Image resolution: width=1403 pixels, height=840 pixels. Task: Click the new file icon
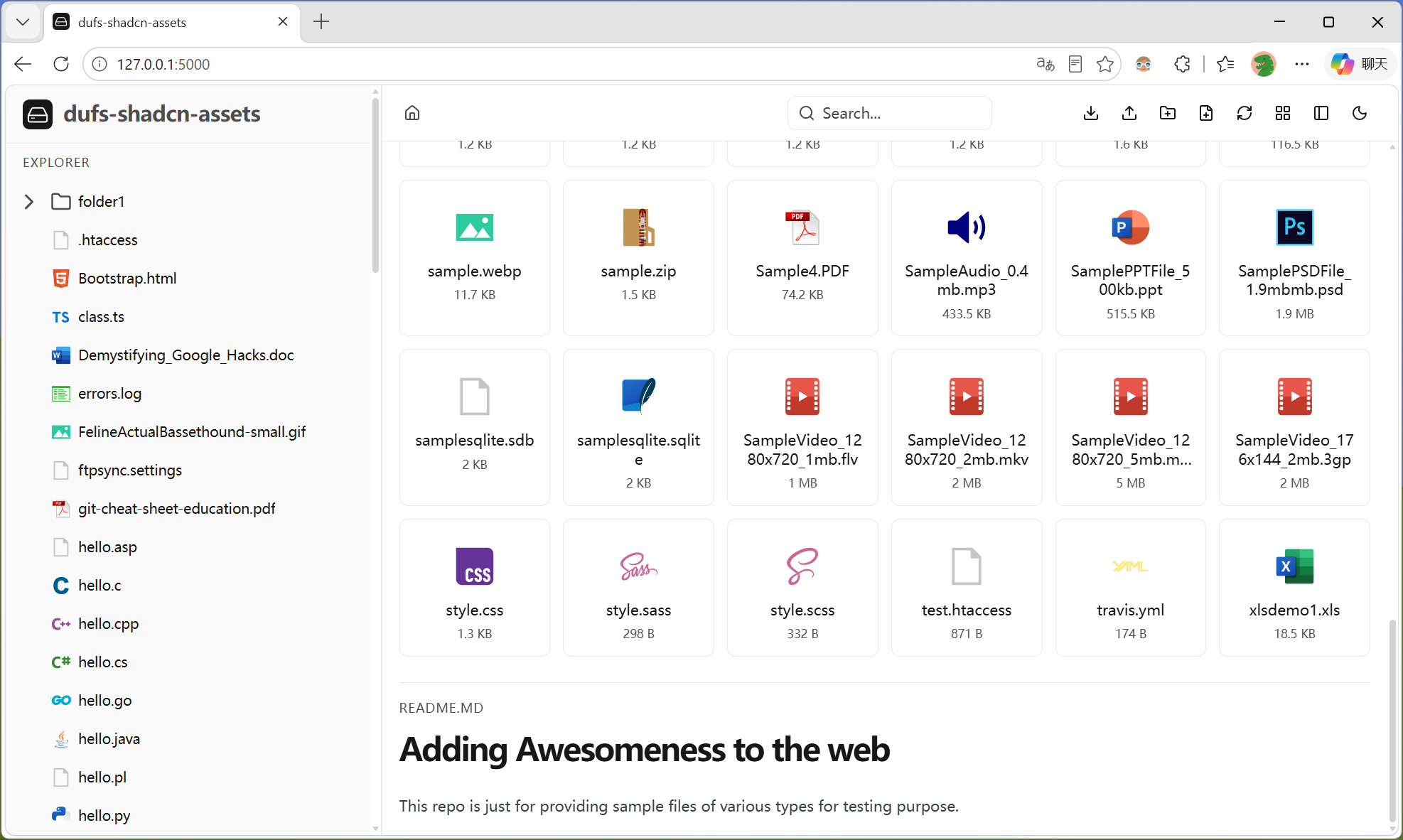tap(1206, 113)
